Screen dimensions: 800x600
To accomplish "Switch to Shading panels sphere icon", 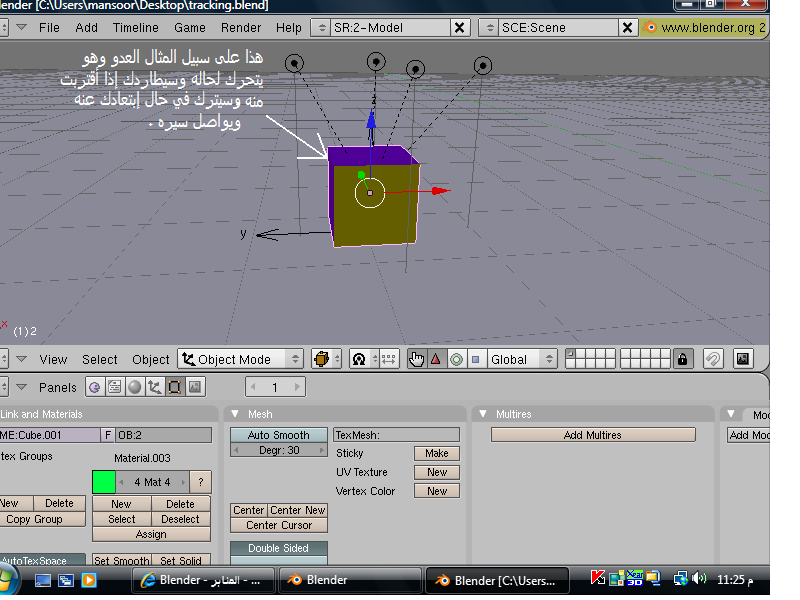I will 135,387.
